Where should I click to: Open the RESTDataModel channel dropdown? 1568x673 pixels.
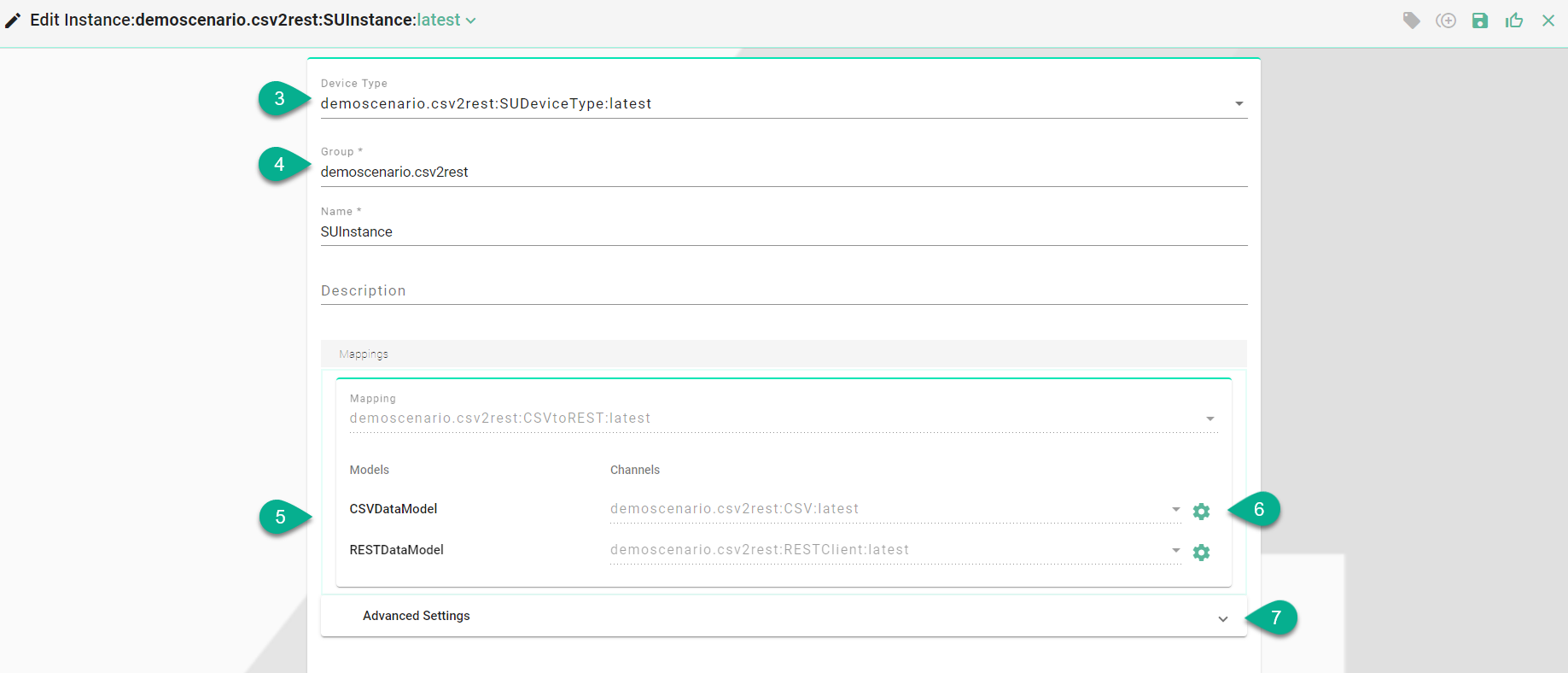pyautogui.click(x=1175, y=550)
